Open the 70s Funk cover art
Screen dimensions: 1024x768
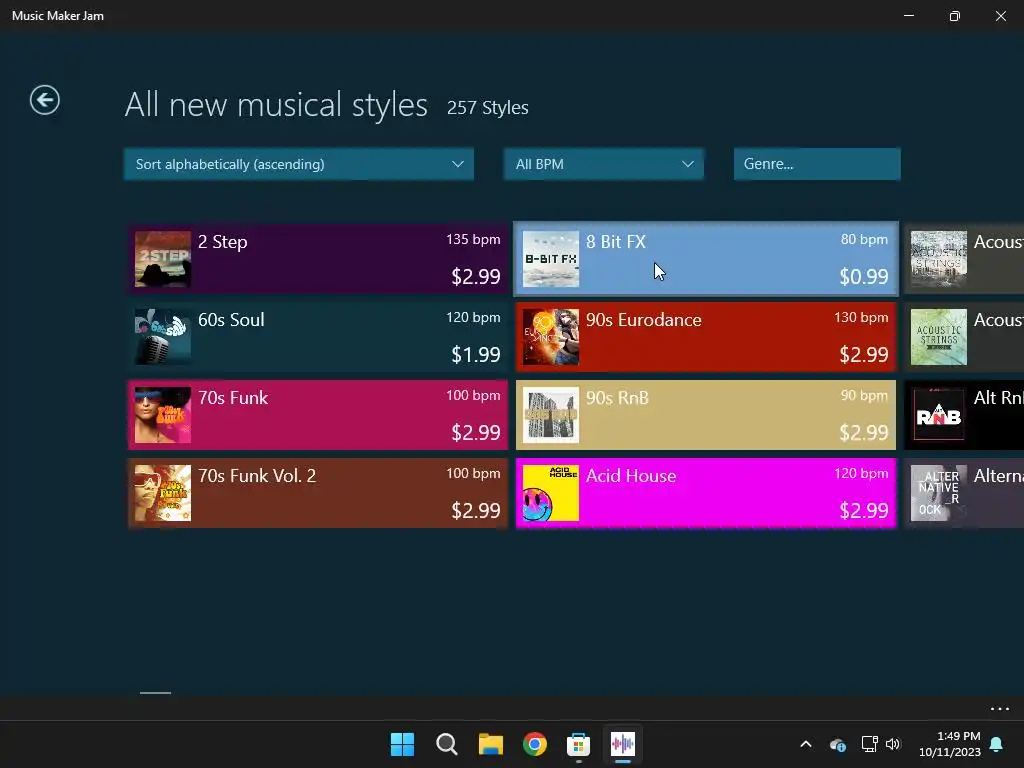163,415
